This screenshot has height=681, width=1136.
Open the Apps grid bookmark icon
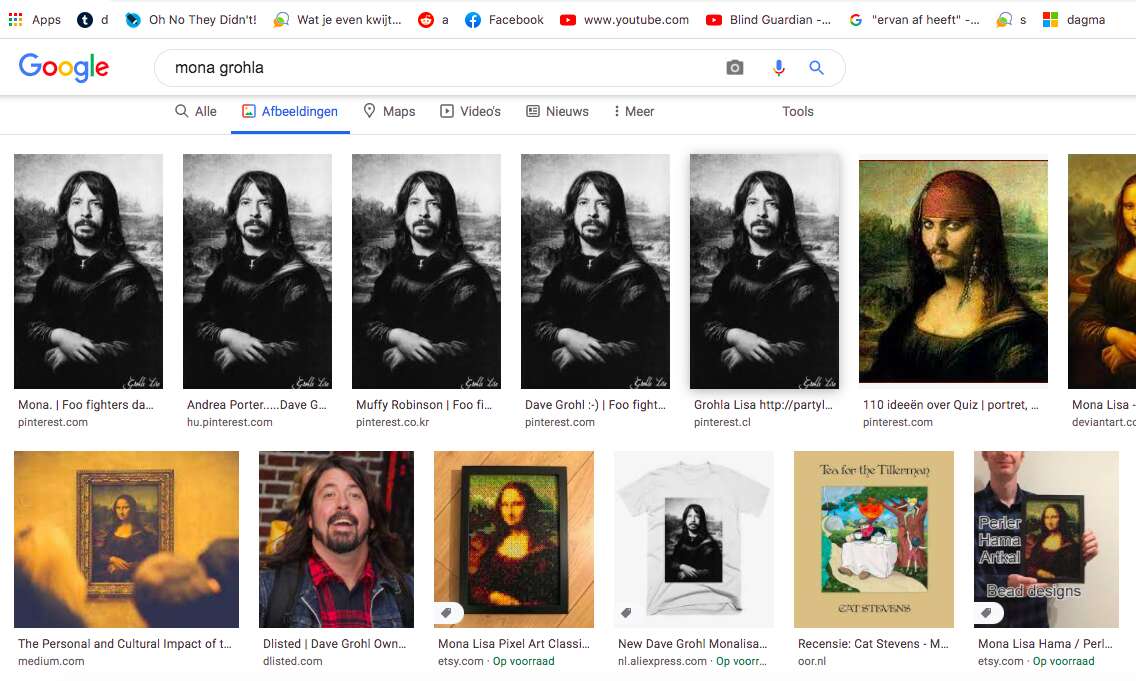(x=15, y=20)
